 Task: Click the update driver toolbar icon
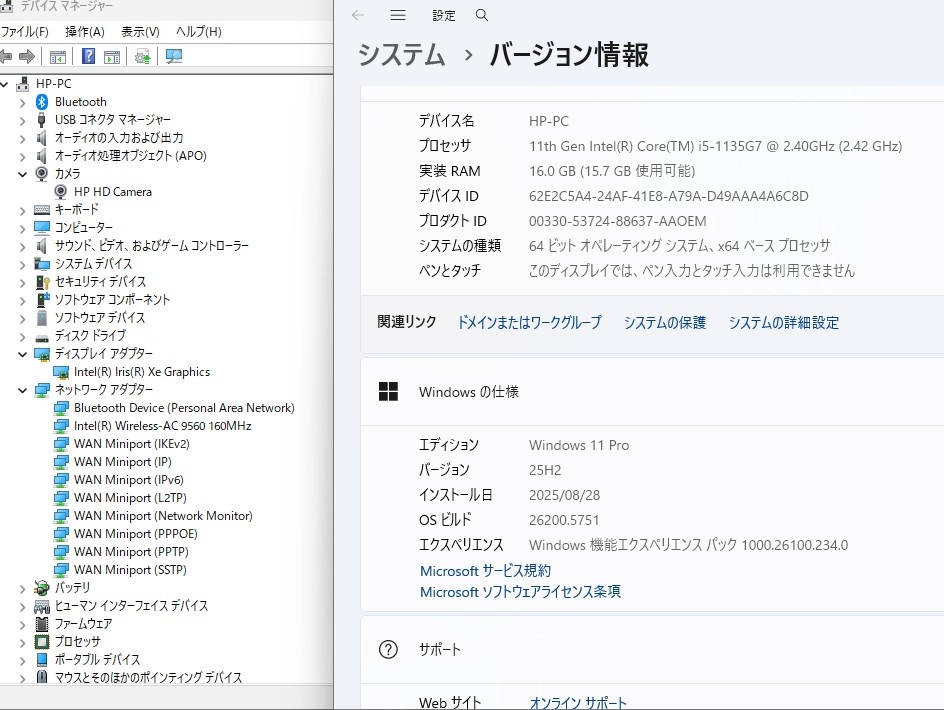coord(143,56)
